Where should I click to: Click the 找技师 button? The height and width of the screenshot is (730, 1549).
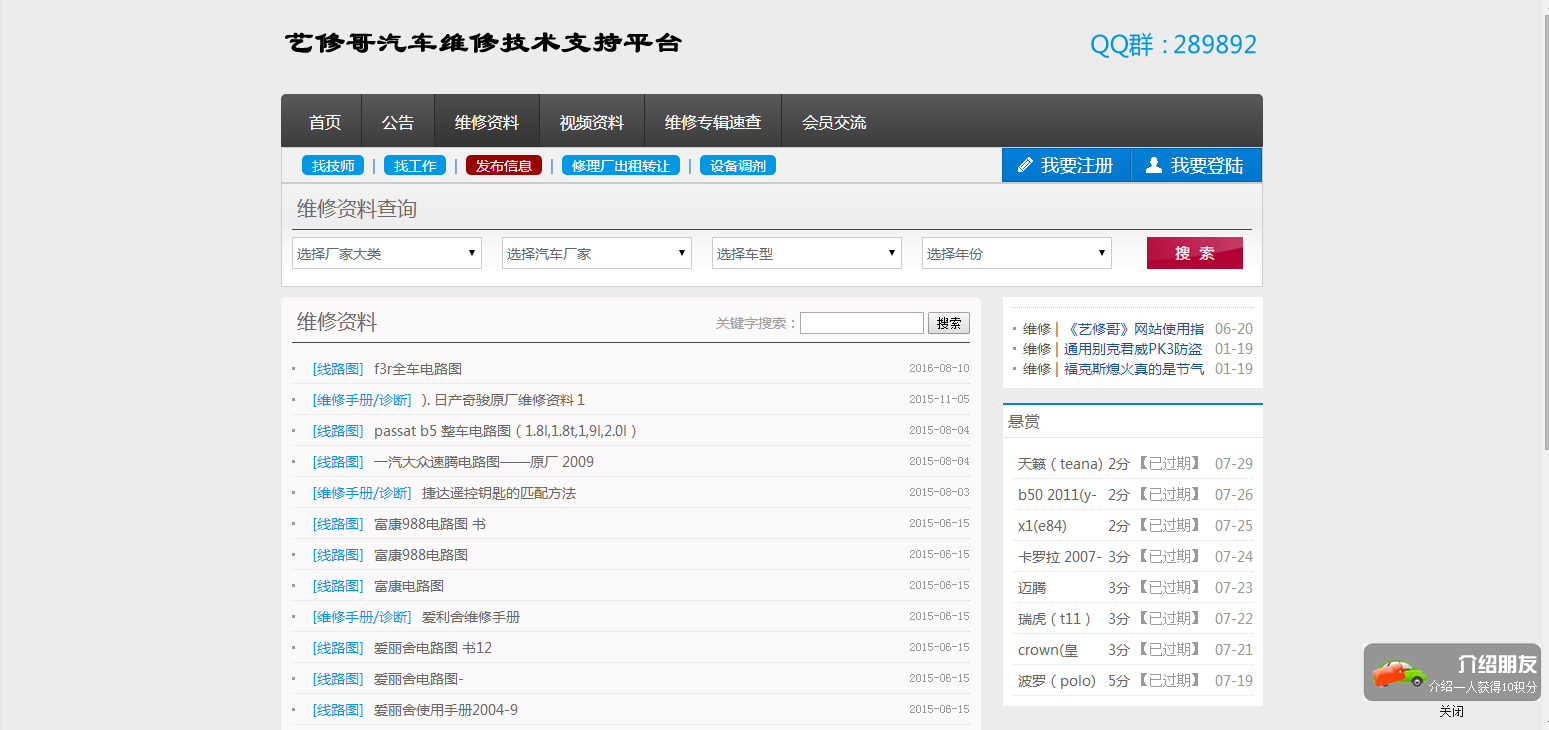click(333, 166)
